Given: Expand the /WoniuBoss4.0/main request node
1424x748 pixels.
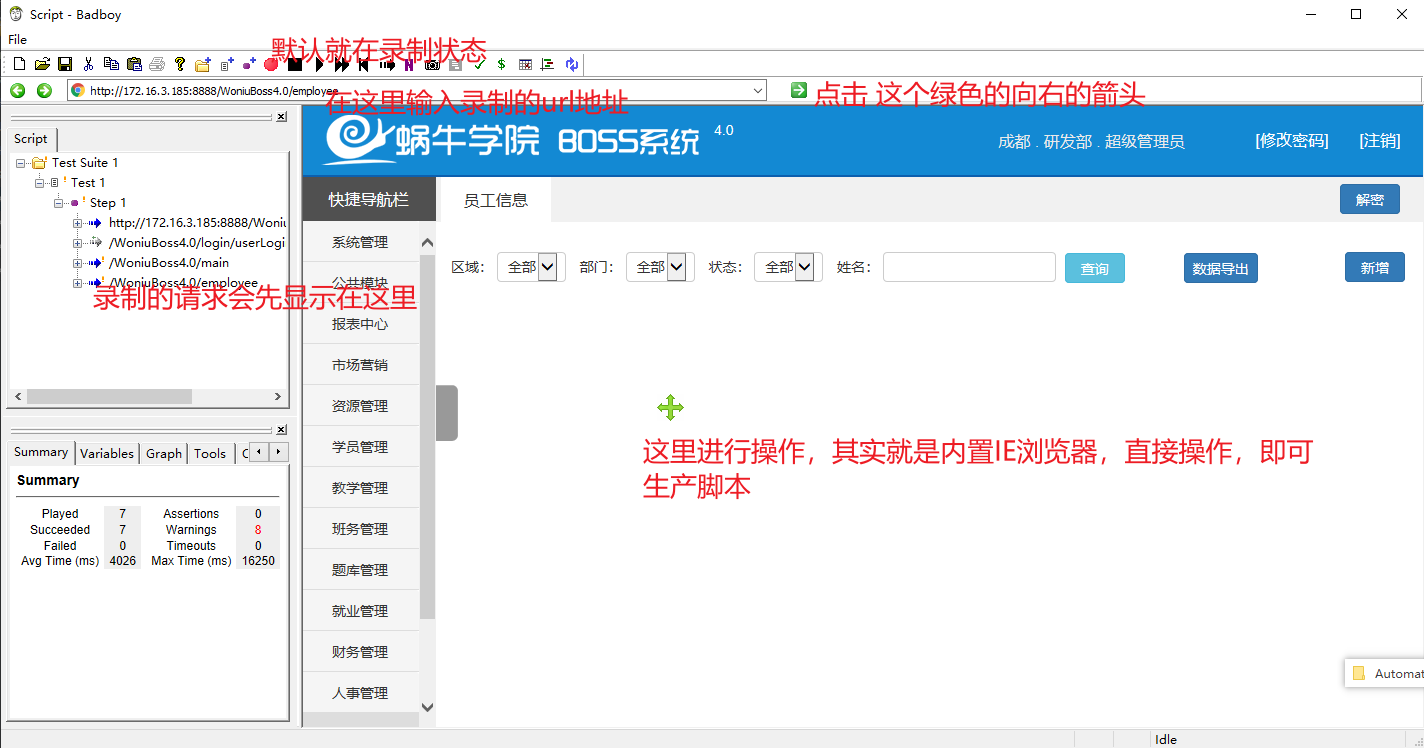Looking at the screenshot, I should [x=78, y=263].
